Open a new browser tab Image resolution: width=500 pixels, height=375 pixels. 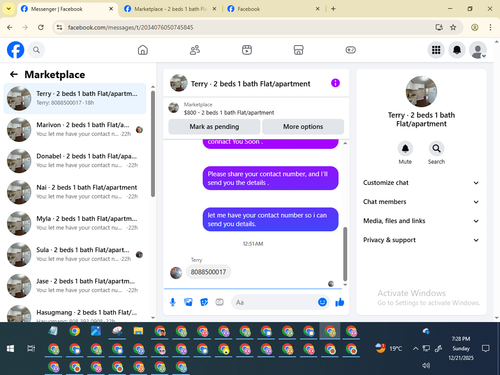click(x=333, y=9)
